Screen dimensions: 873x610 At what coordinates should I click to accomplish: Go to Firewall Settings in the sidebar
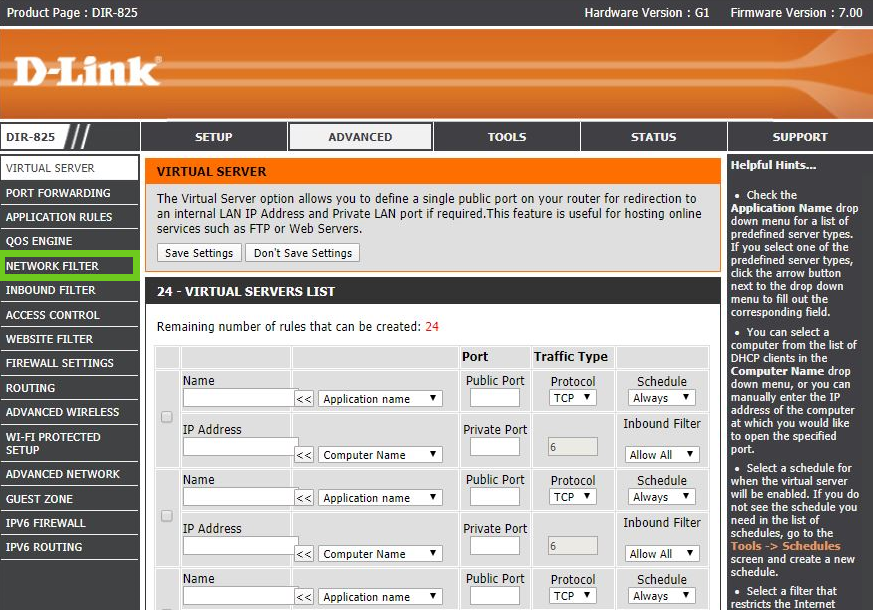[60, 363]
